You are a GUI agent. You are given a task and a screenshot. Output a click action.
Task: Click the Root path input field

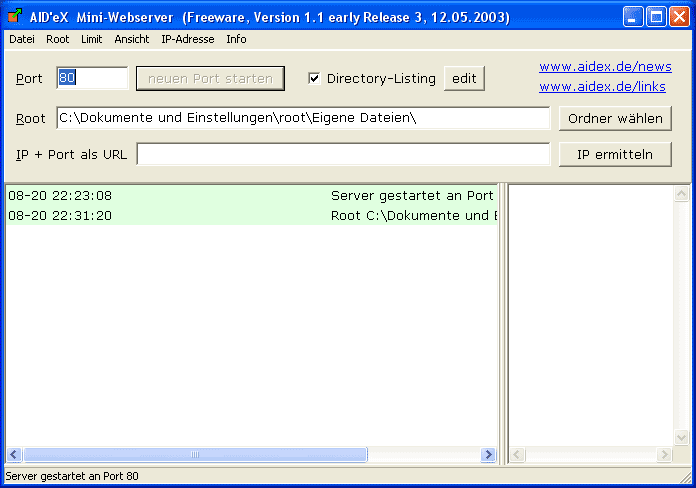[303, 118]
